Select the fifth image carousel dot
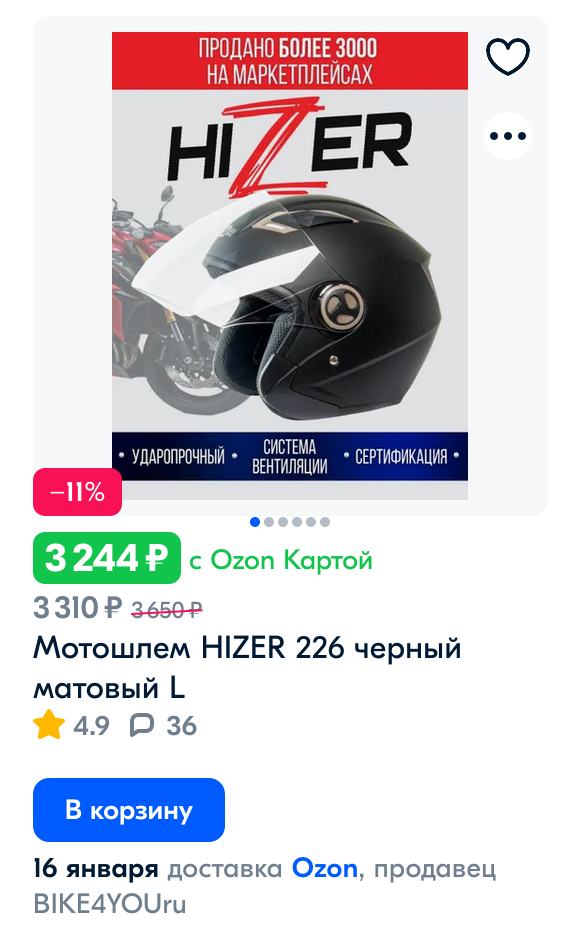This screenshot has height=944, width=578. tap(311, 522)
